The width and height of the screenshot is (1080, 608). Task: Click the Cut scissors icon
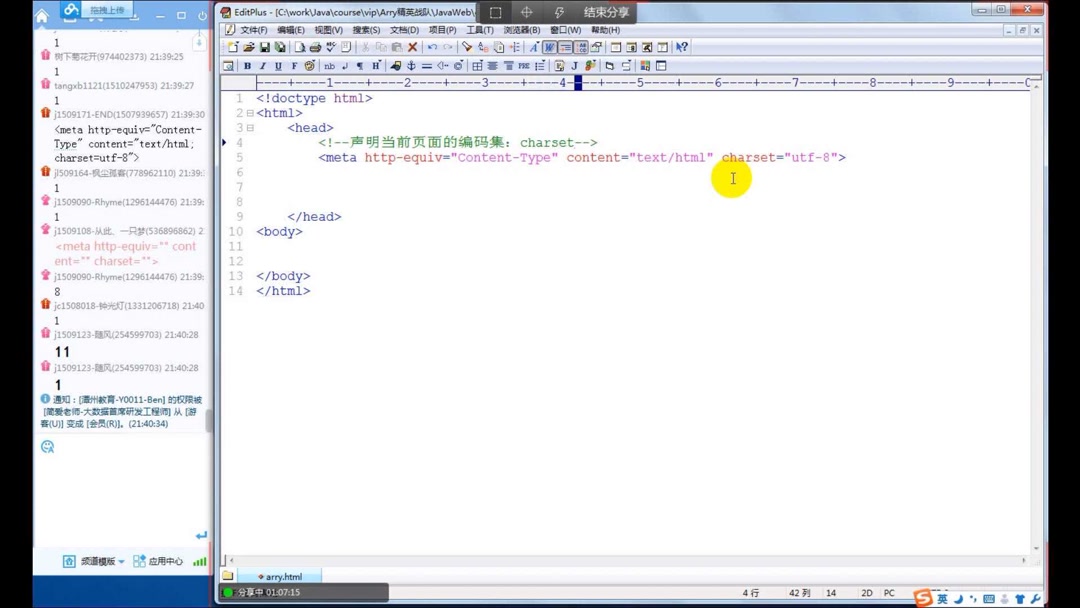(x=365, y=46)
